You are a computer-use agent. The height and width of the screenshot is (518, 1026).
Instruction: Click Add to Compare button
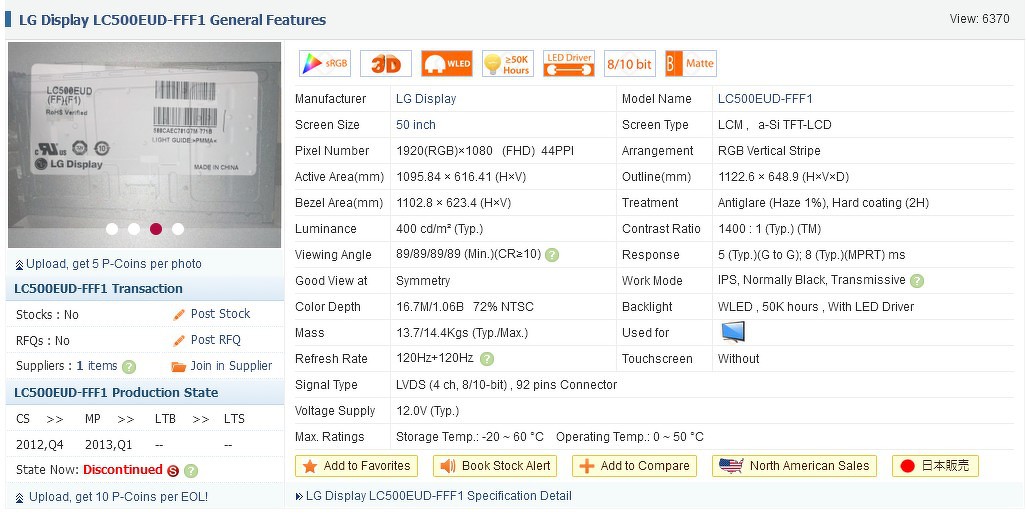click(634, 466)
